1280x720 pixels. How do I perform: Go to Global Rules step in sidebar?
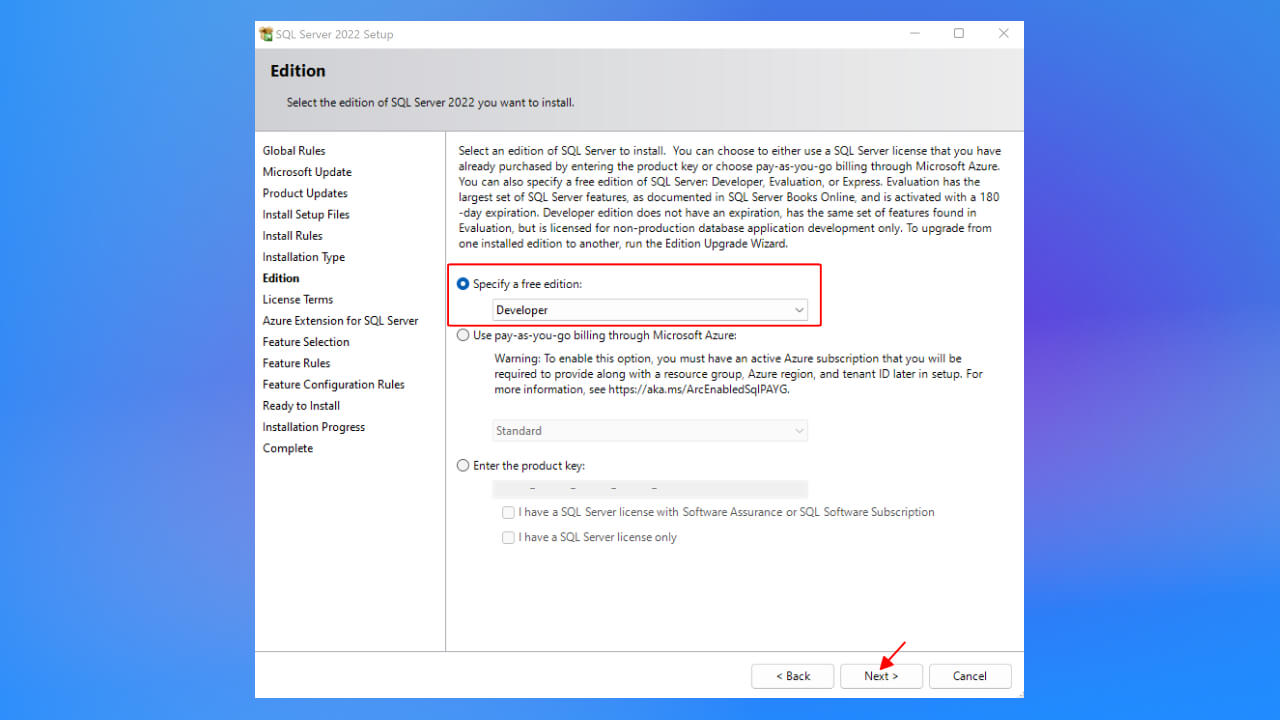(x=294, y=151)
